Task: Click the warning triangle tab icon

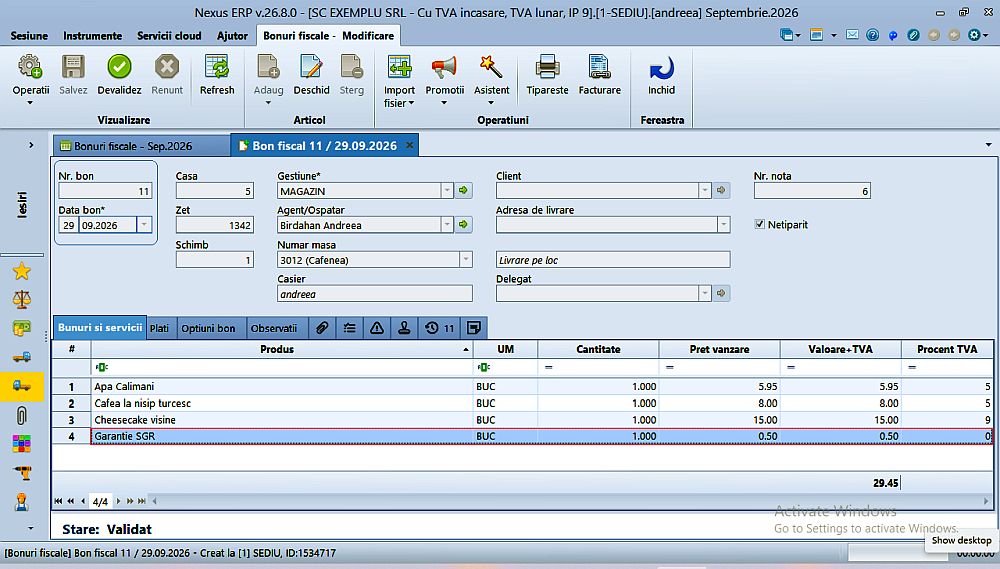Action: coord(377,328)
